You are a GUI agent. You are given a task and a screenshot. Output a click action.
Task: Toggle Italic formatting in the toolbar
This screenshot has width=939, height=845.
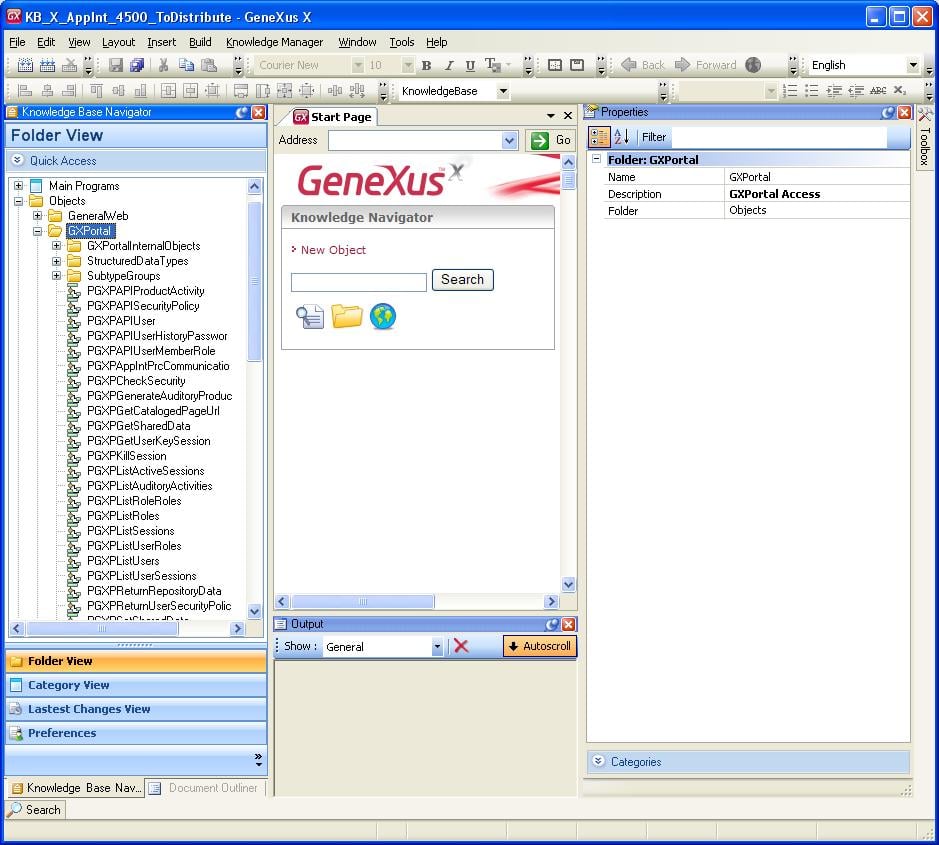[x=448, y=65]
